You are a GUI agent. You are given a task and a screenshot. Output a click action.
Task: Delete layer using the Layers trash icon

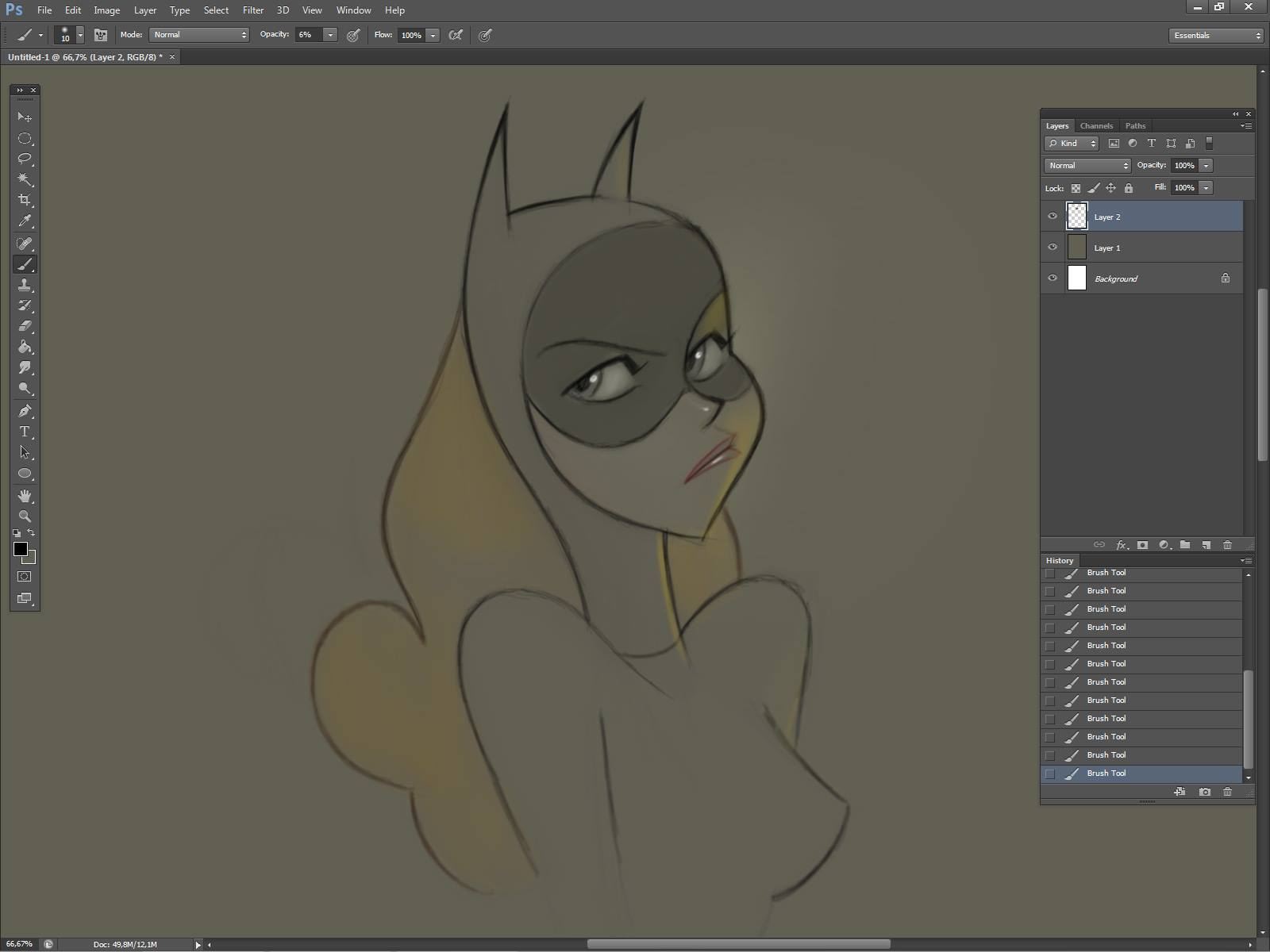click(x=1227, y=545)
